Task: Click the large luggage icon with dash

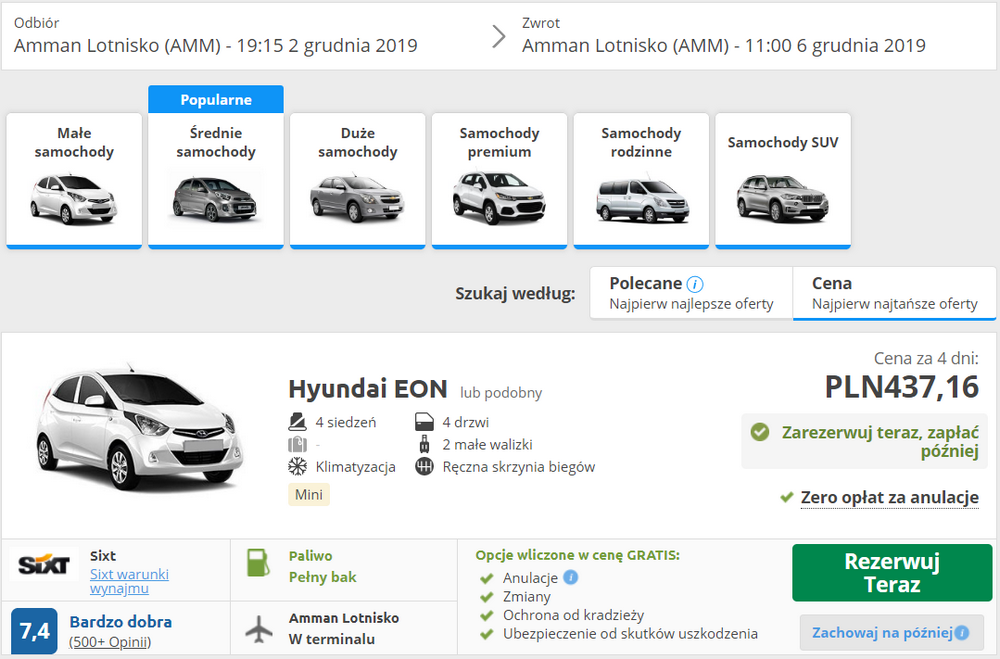Action: [297, 444]
